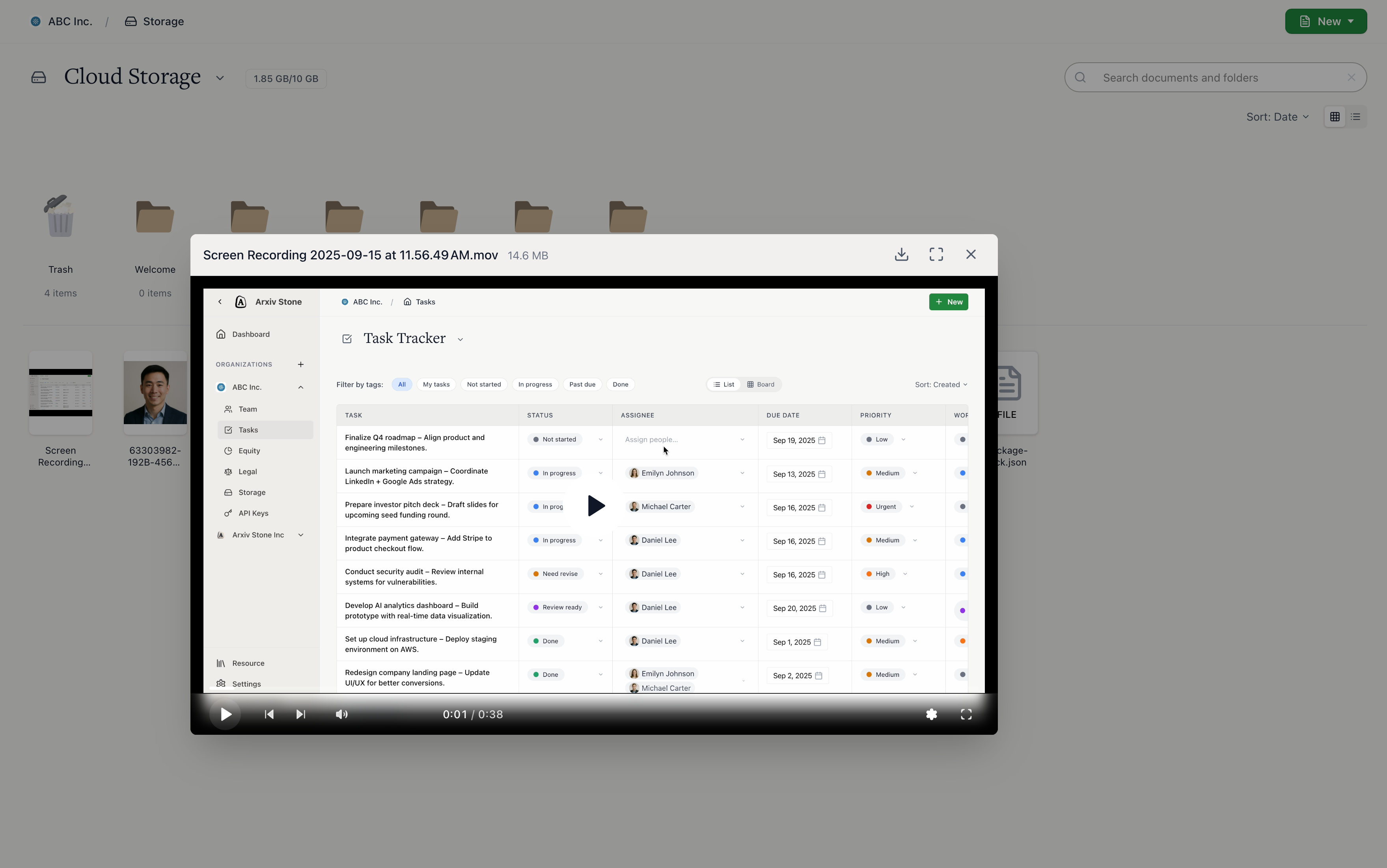The image size is (1387, 868).
Task: Skip back to the previous frame
Action: (x=268, y=714)
